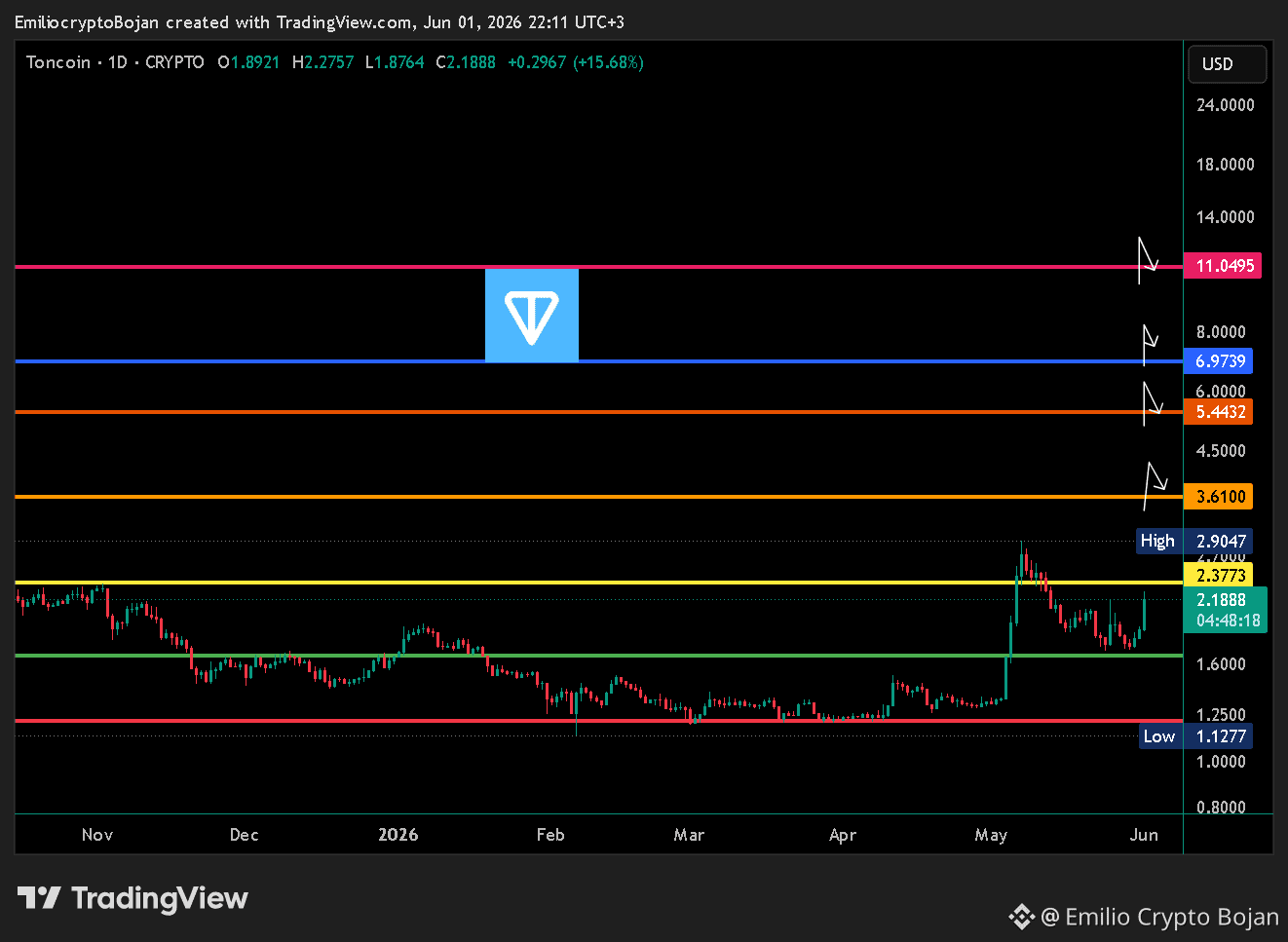Click the High marker label
1288x942 pixels.
pos(1157,542)
